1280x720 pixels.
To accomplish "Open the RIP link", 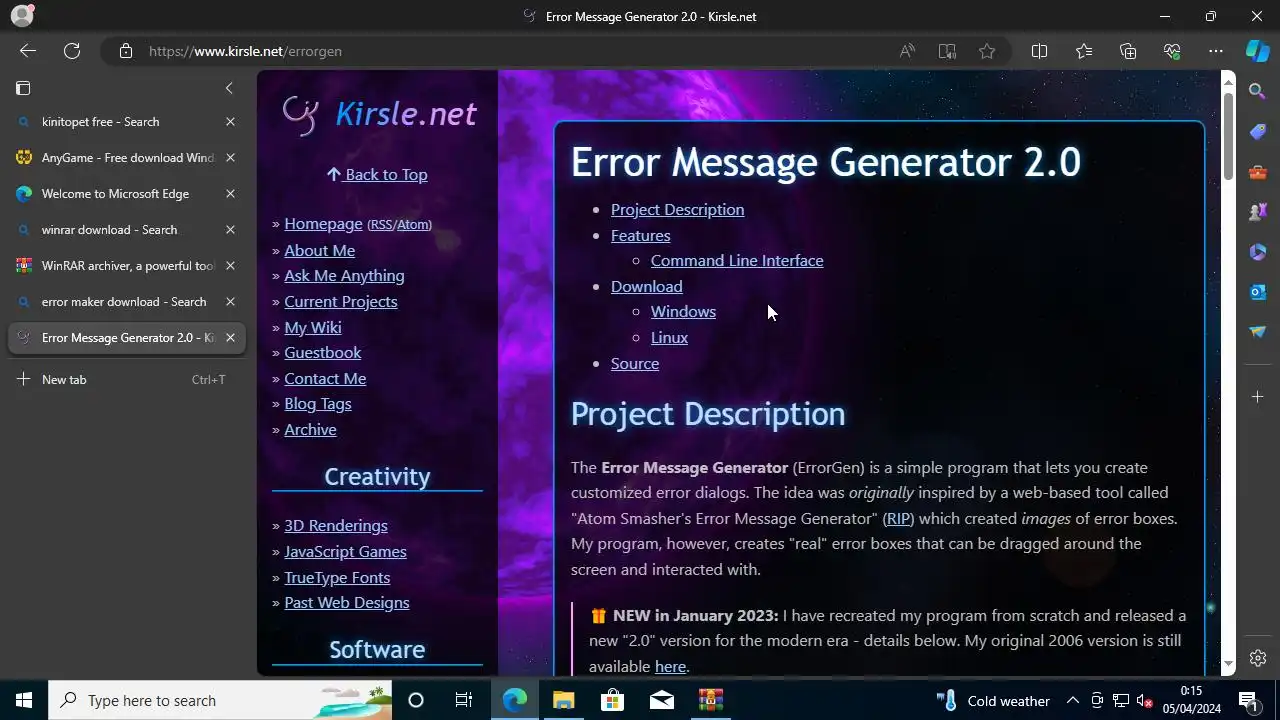I will coord(898,519).
